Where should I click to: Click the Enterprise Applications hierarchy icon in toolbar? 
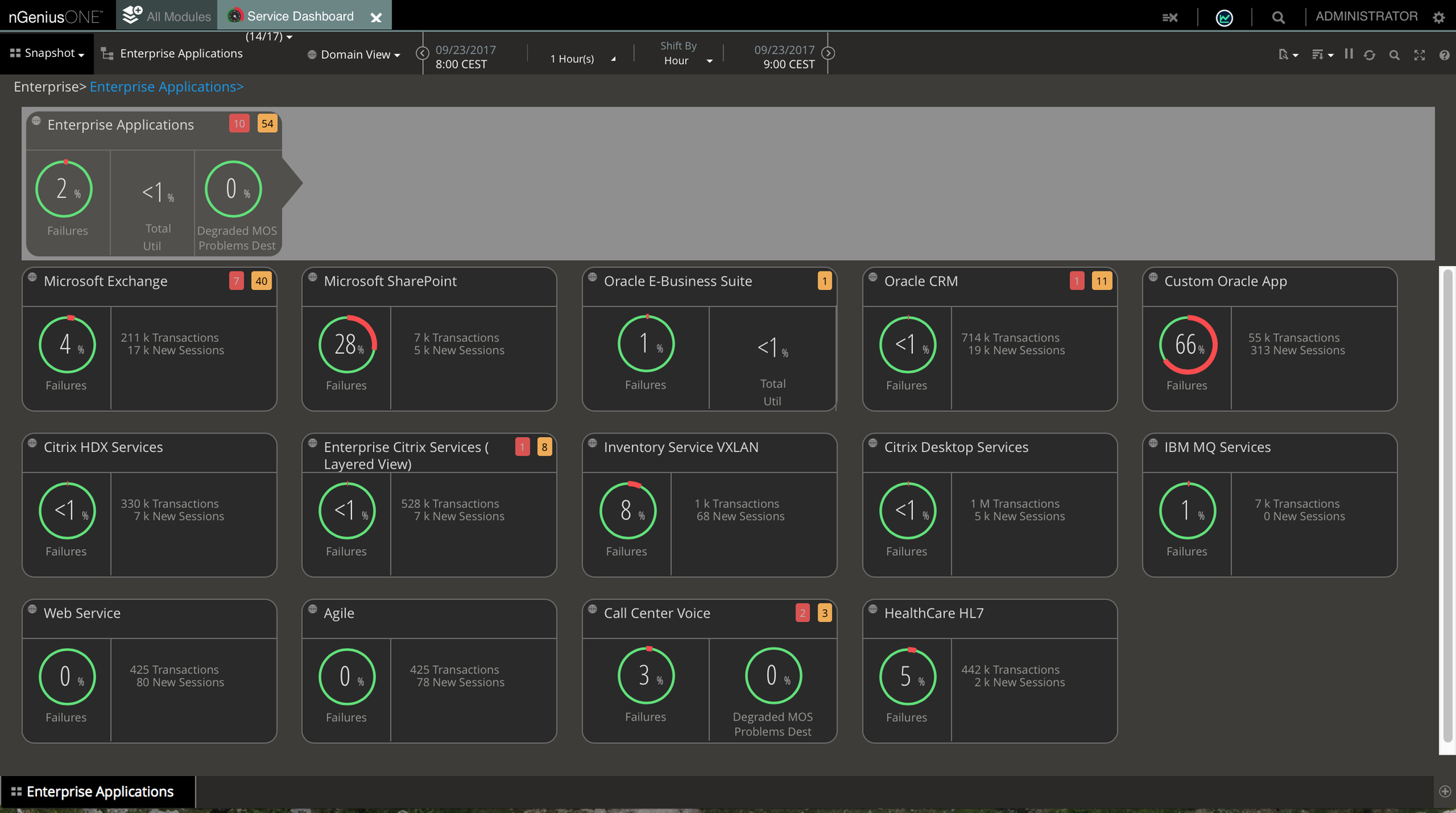pos(107,53)
